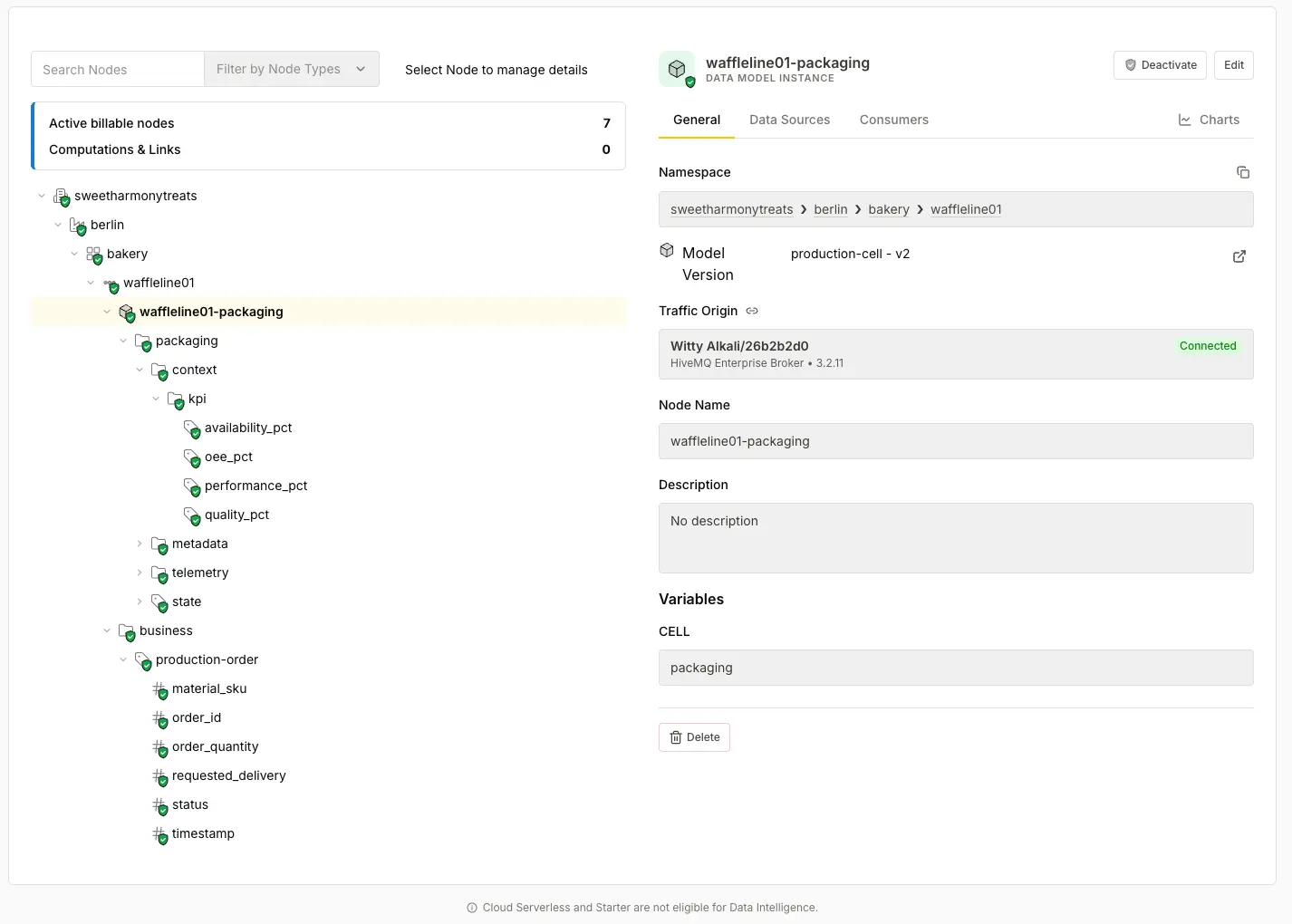
Task: Click the Traffic Origin link icon
Action: [752, 311]
